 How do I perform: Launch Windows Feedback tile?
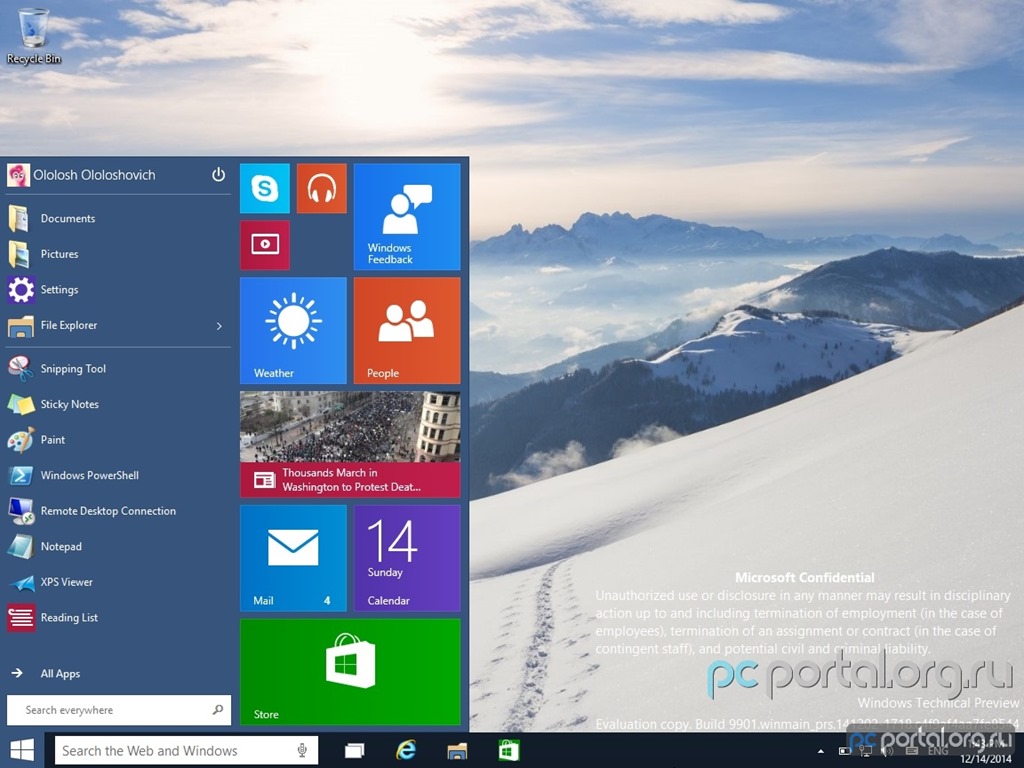click(407, 217)
